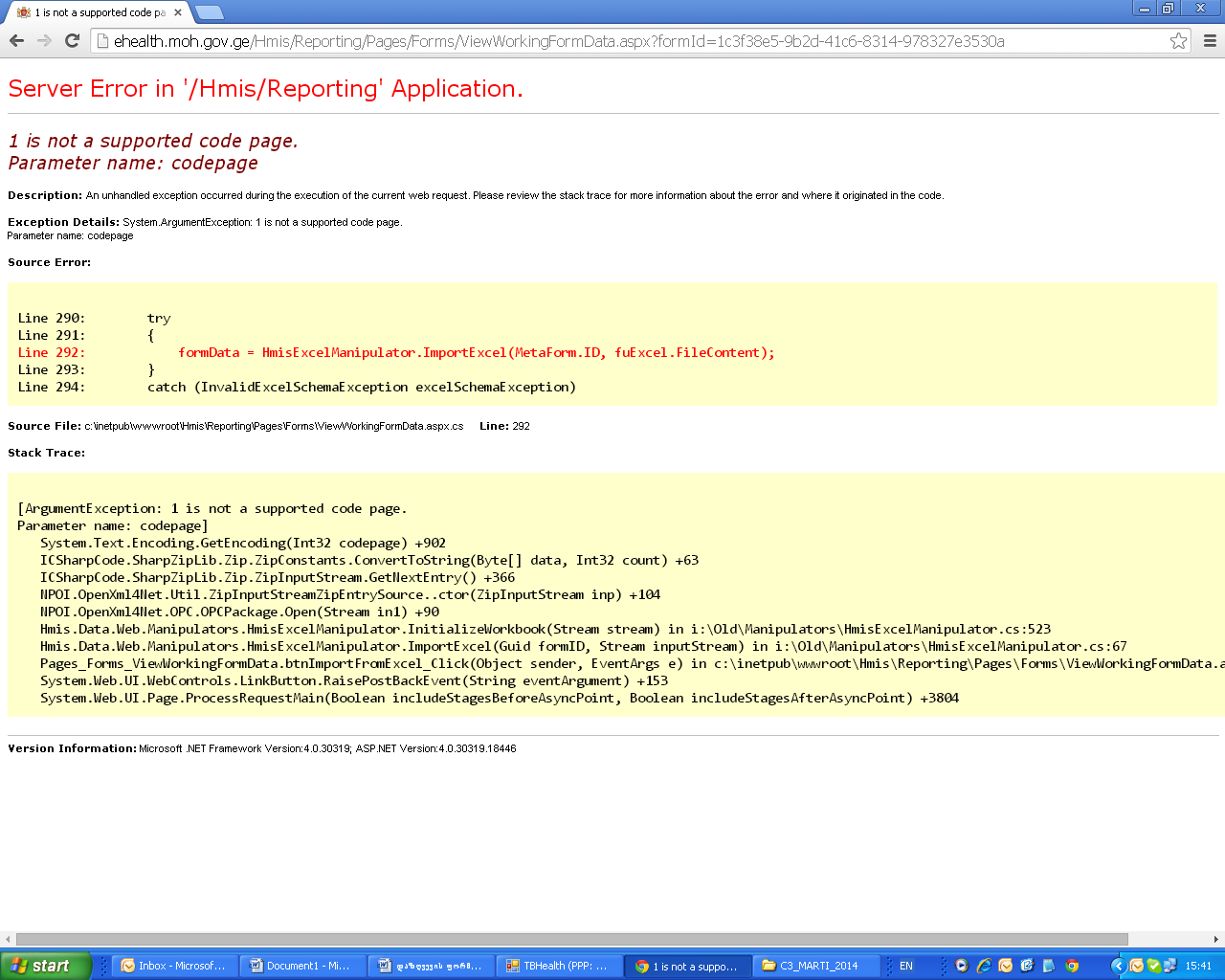
Task: Click the right scroll arrow
Action: [1216, 939]
